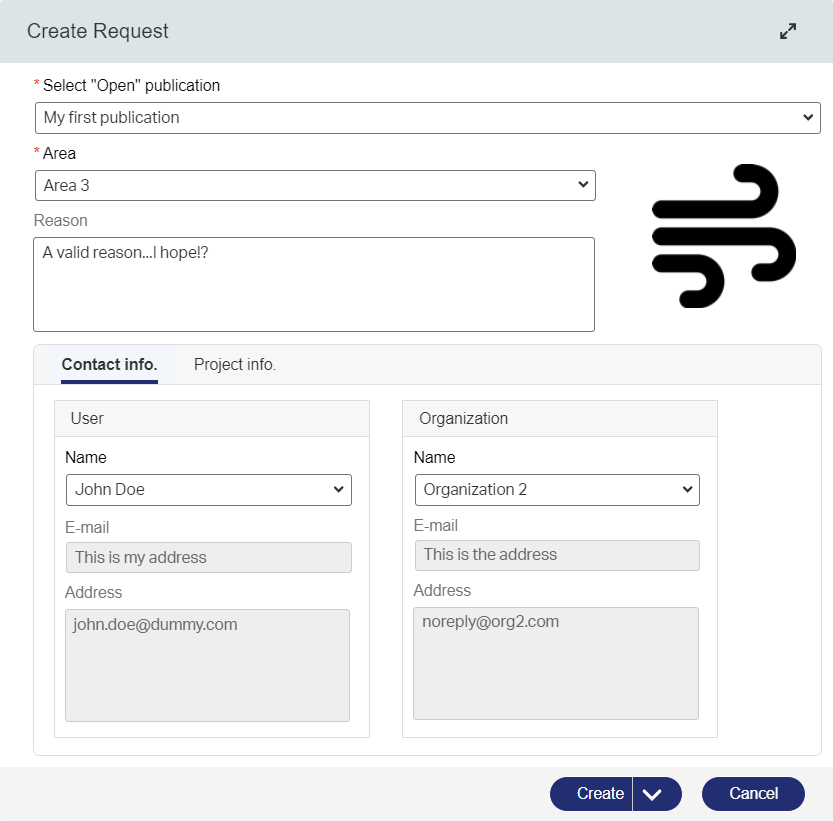This screenshot has height=821, width=833.
Task: Switch to the Project info. tab
Action: point(235,365)
